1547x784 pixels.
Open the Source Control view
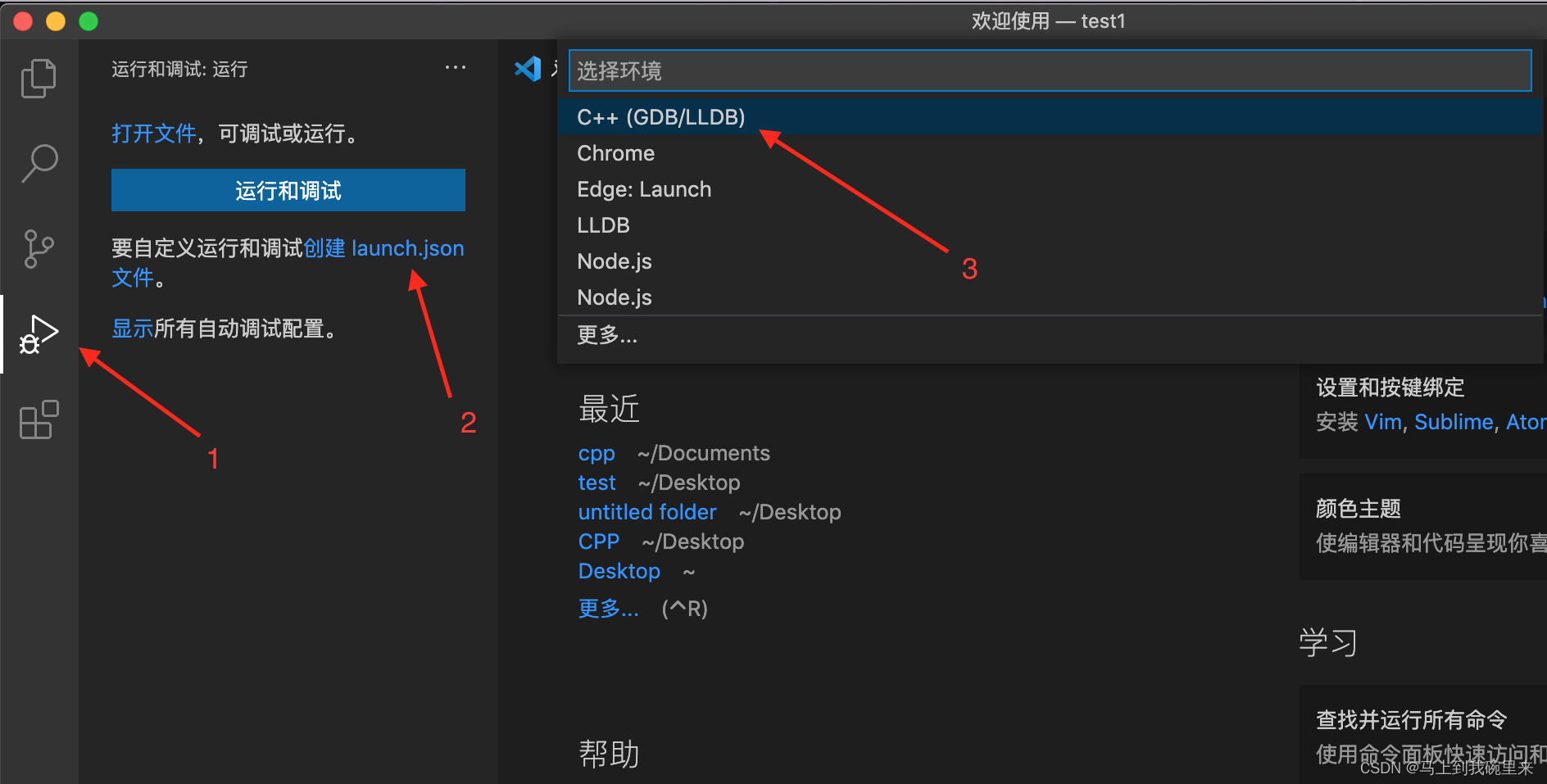(39, 249)
